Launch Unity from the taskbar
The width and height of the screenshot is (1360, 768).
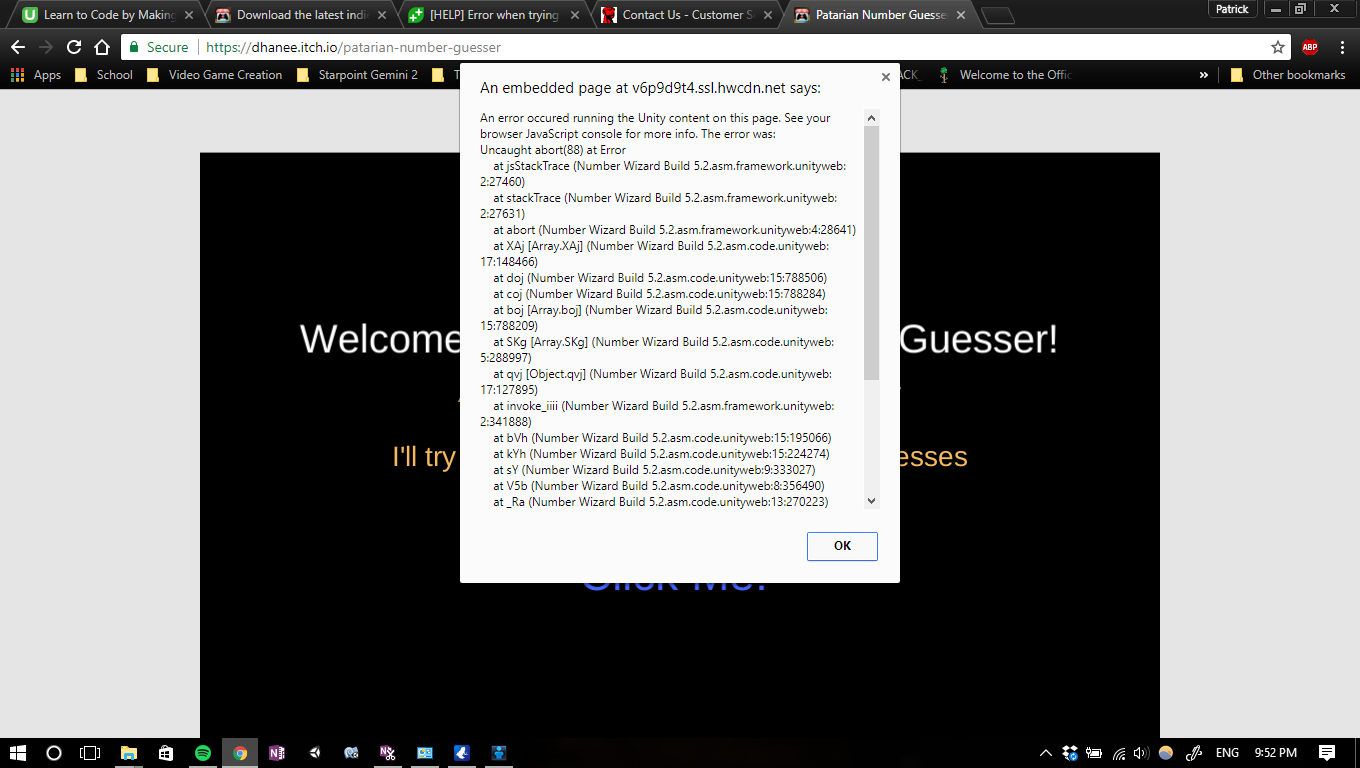click(314, 753)
